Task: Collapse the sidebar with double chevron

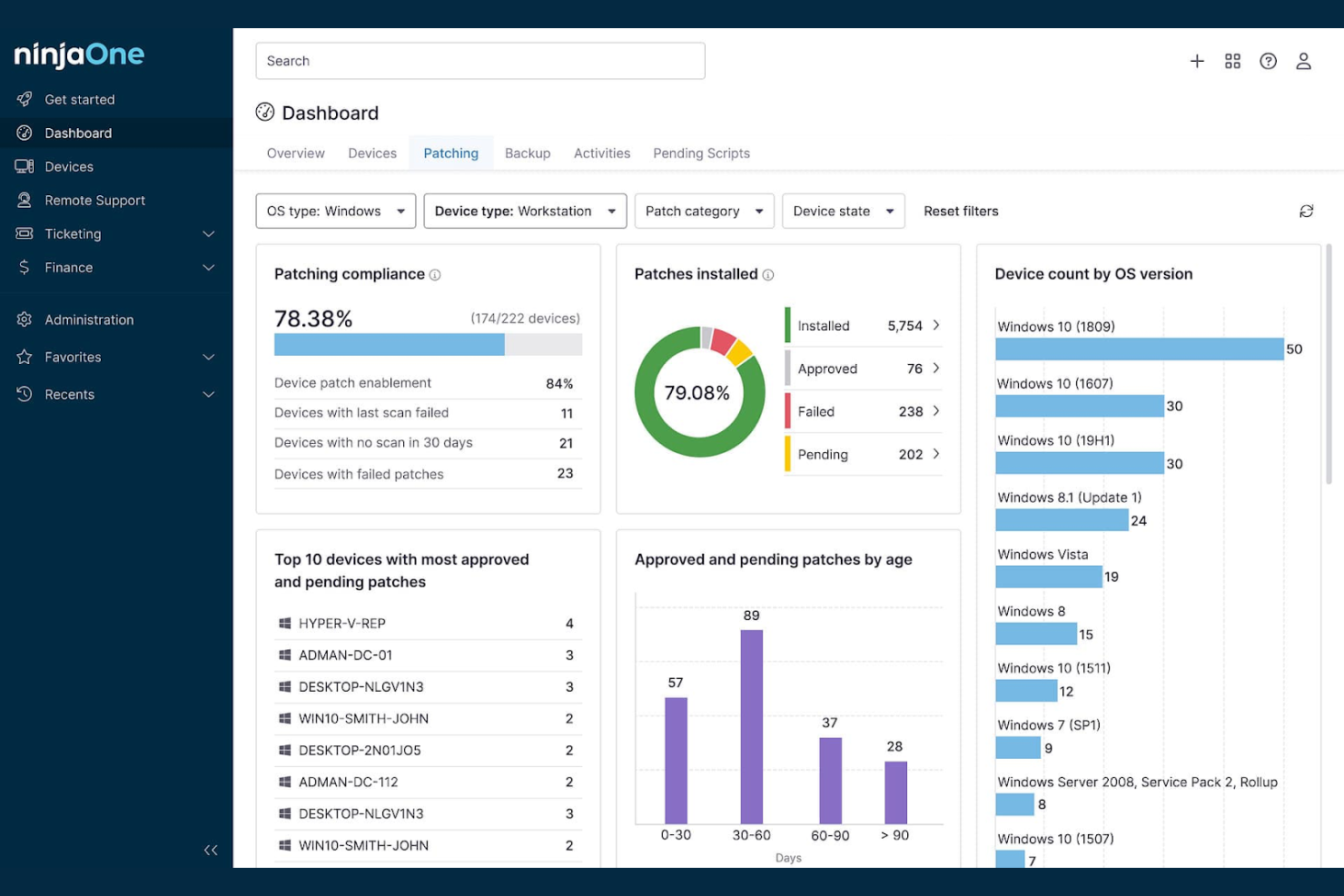Action: (x=211, y=850)
